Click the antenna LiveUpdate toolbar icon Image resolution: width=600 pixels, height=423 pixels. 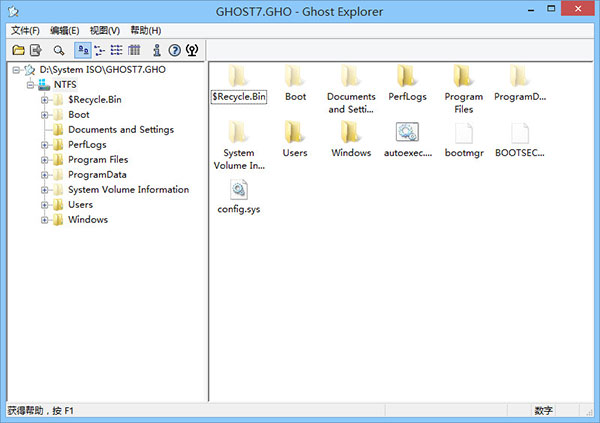pyautogui.click(x=191, y=50)
